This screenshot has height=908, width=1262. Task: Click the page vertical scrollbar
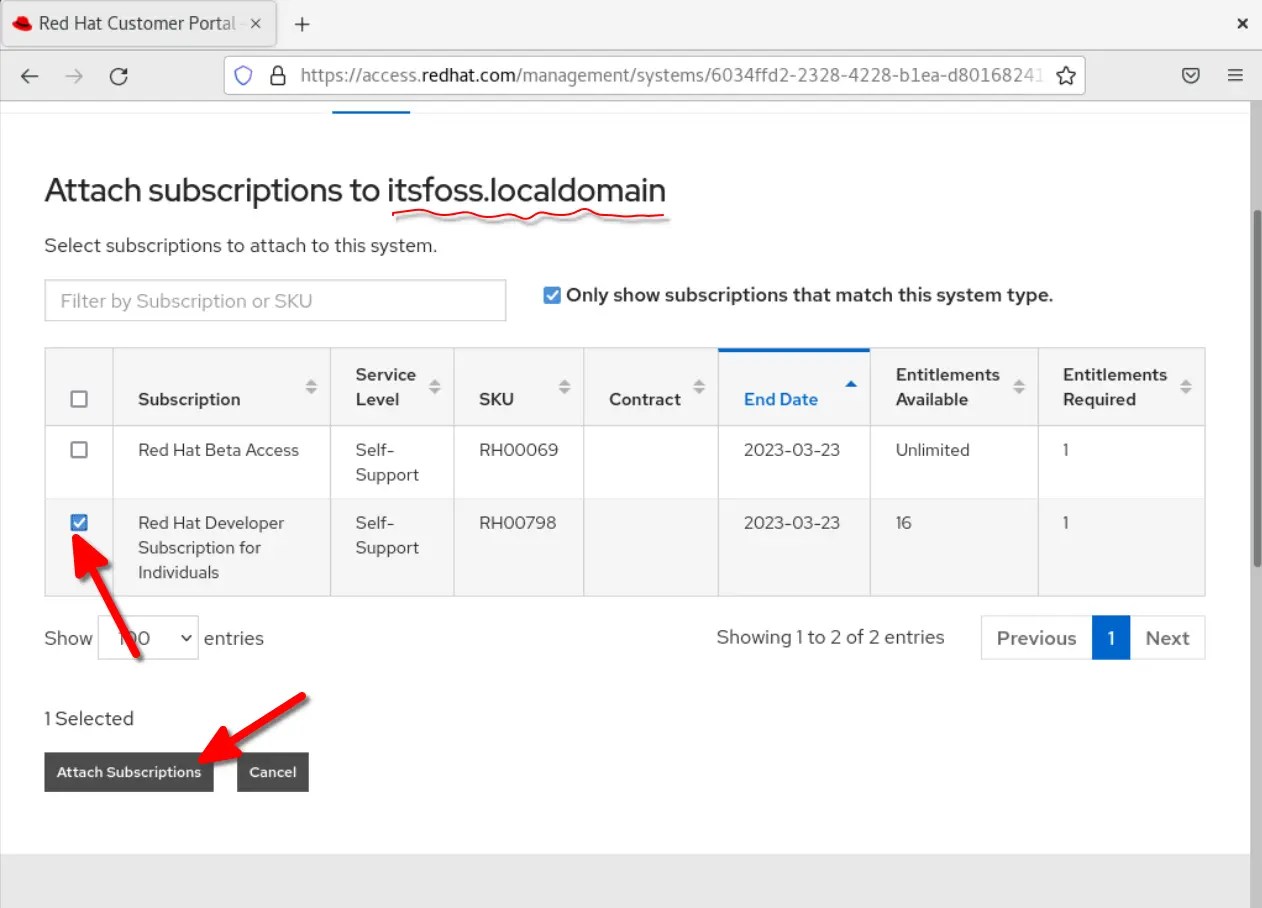point(1256,390)
